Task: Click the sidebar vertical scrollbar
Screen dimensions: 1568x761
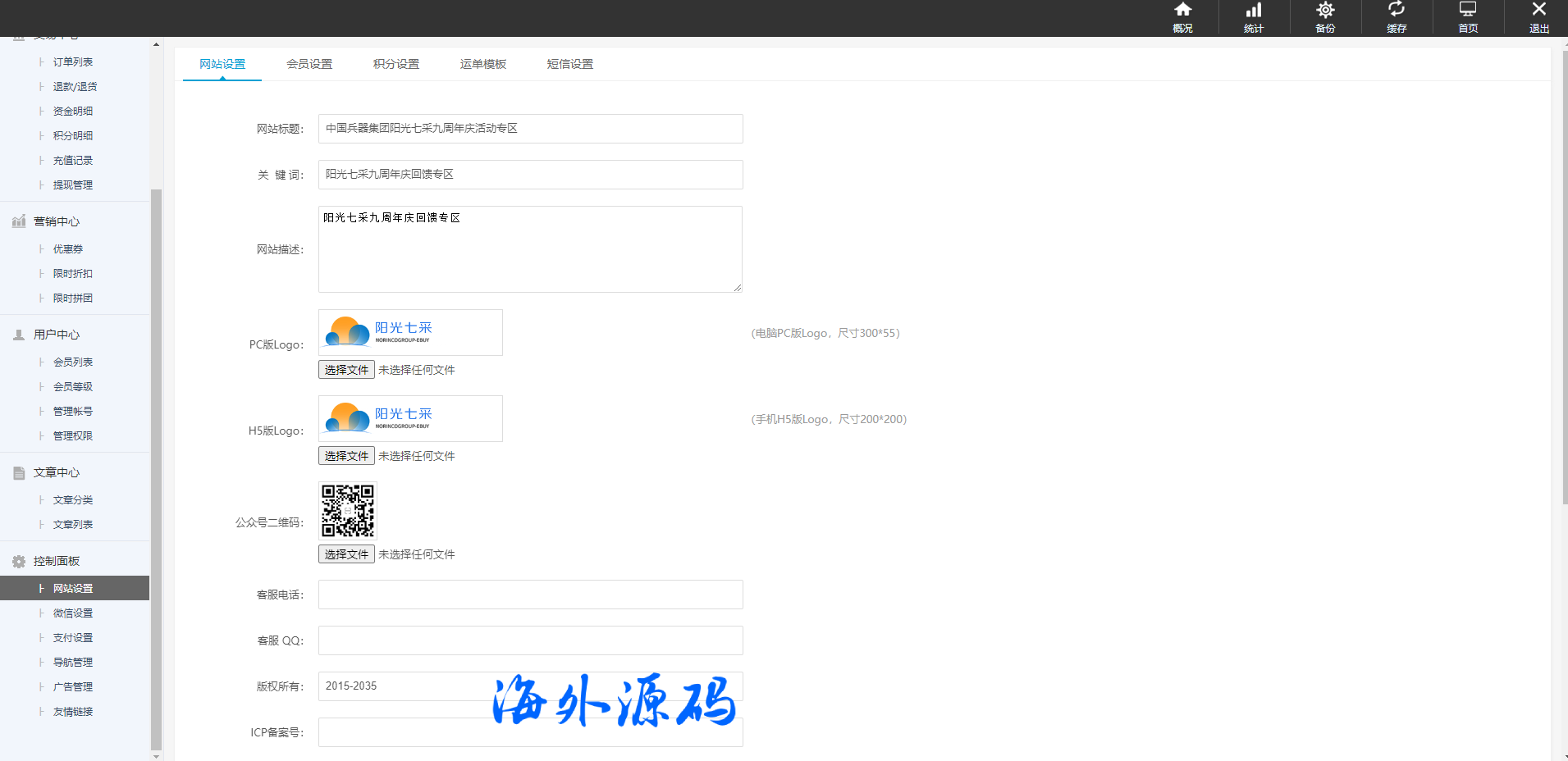Action: click(x=156, y=467)
